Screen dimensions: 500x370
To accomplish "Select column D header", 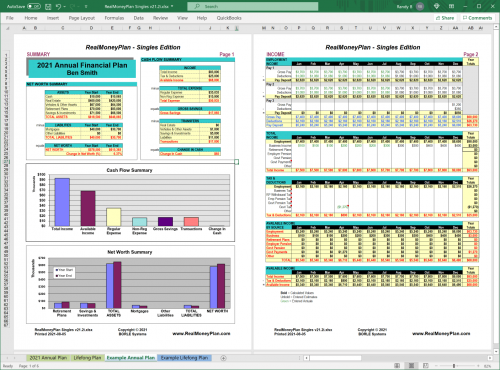I will 91,28.
